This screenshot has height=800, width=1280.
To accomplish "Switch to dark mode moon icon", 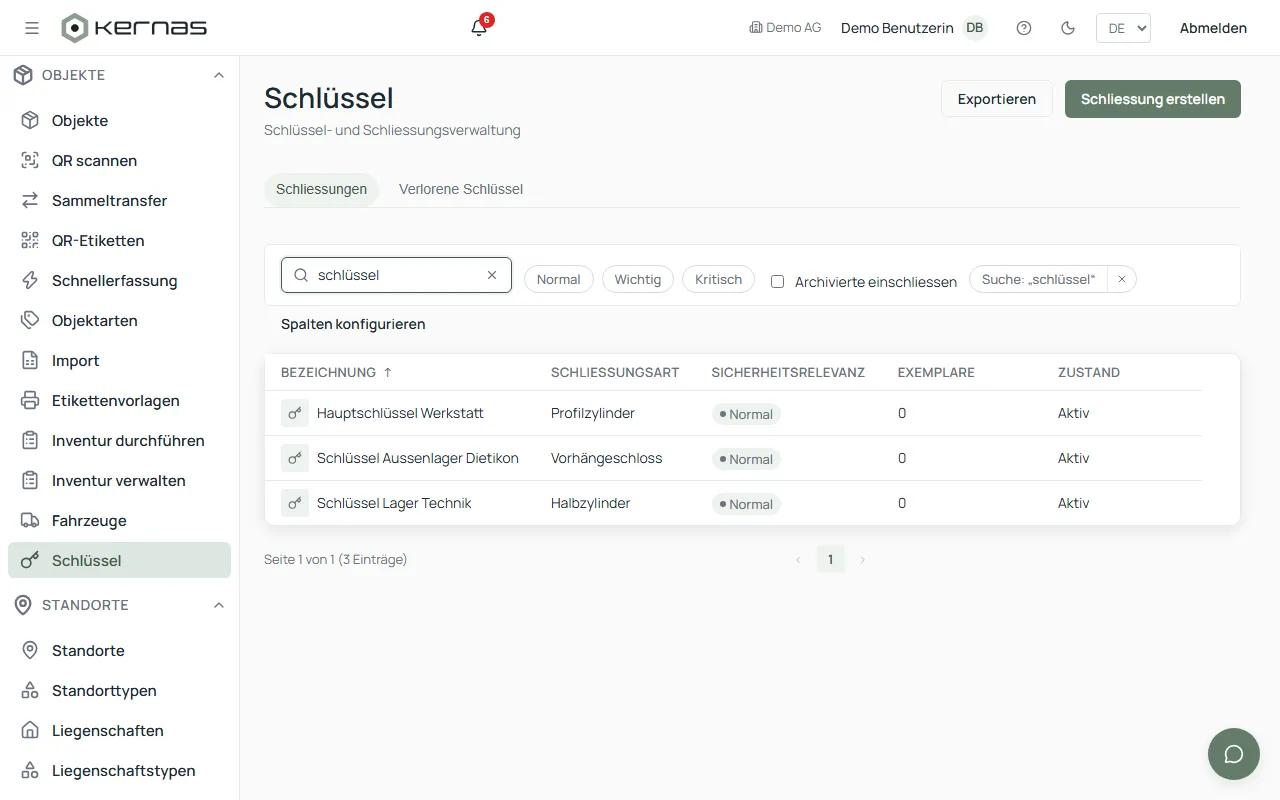I will click(1068, 28).
